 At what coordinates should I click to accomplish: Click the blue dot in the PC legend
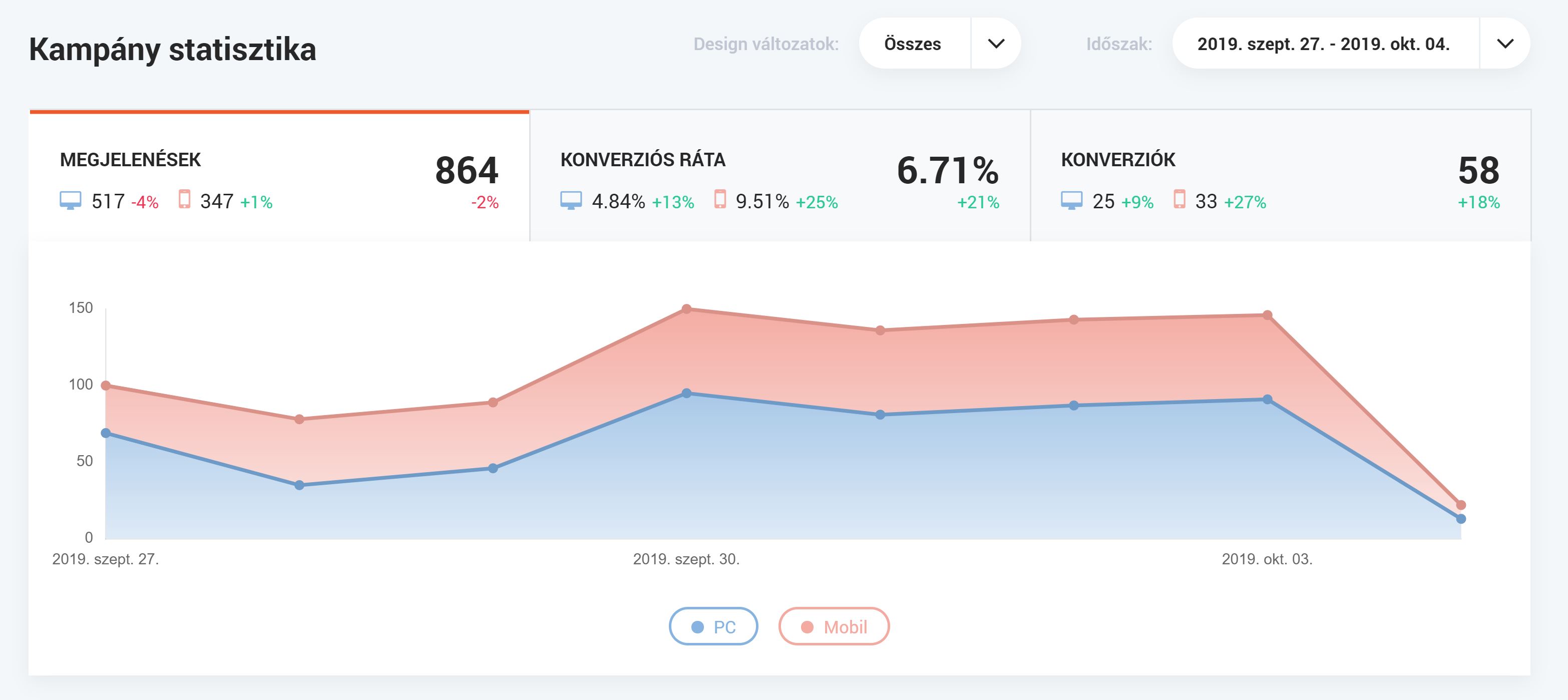coord(697,627)
